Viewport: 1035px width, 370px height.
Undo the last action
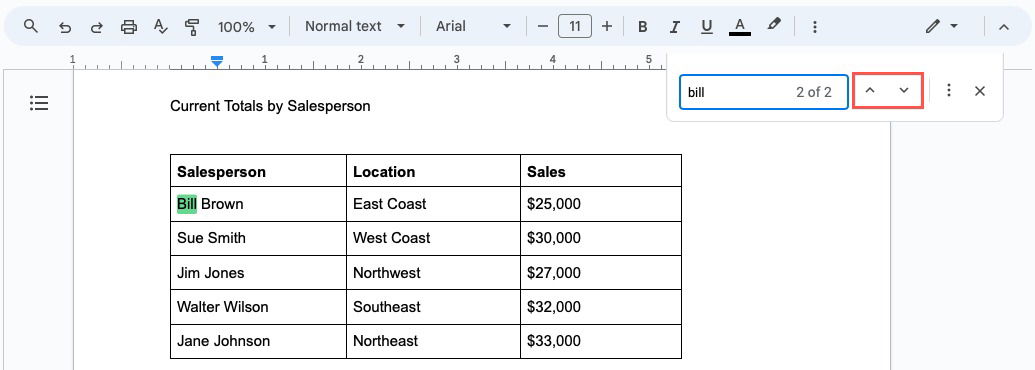[x=65, y=27]
